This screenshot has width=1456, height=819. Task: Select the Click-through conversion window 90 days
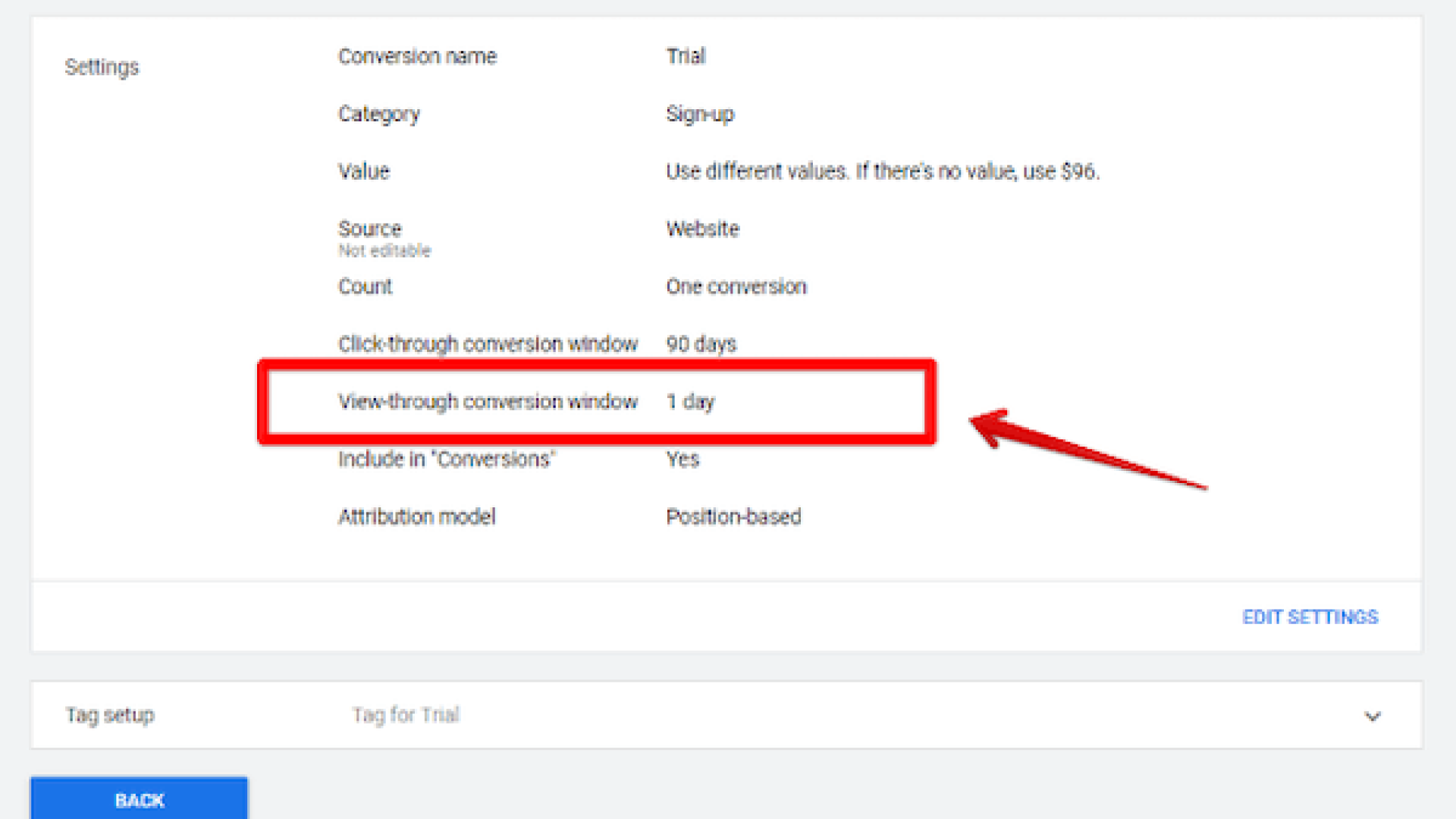700,344
